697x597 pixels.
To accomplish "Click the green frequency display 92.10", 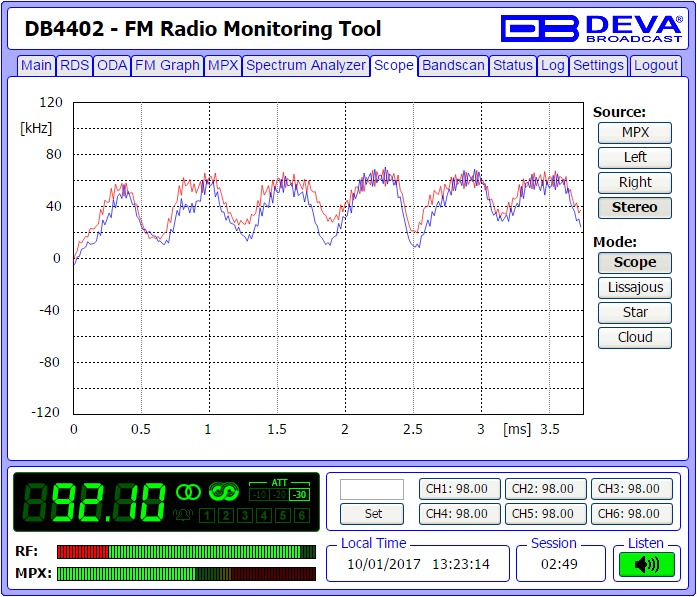I will (94, 502).
